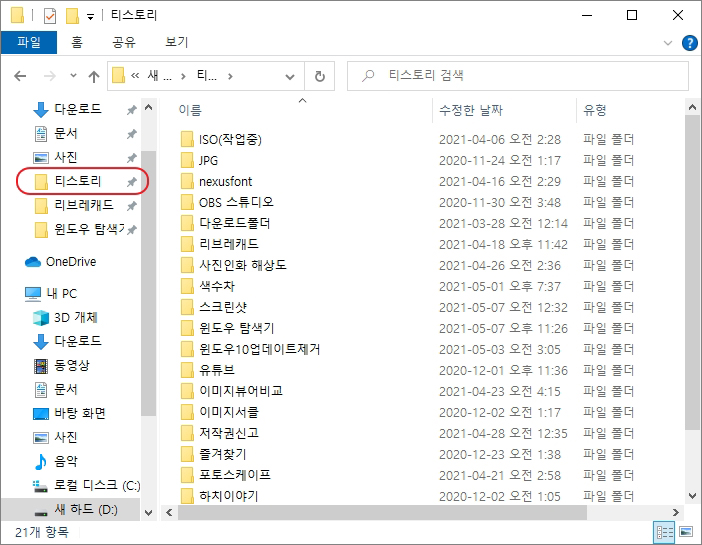
Task: Click the 티스토리 검색 search field
Action: point(518,76)
